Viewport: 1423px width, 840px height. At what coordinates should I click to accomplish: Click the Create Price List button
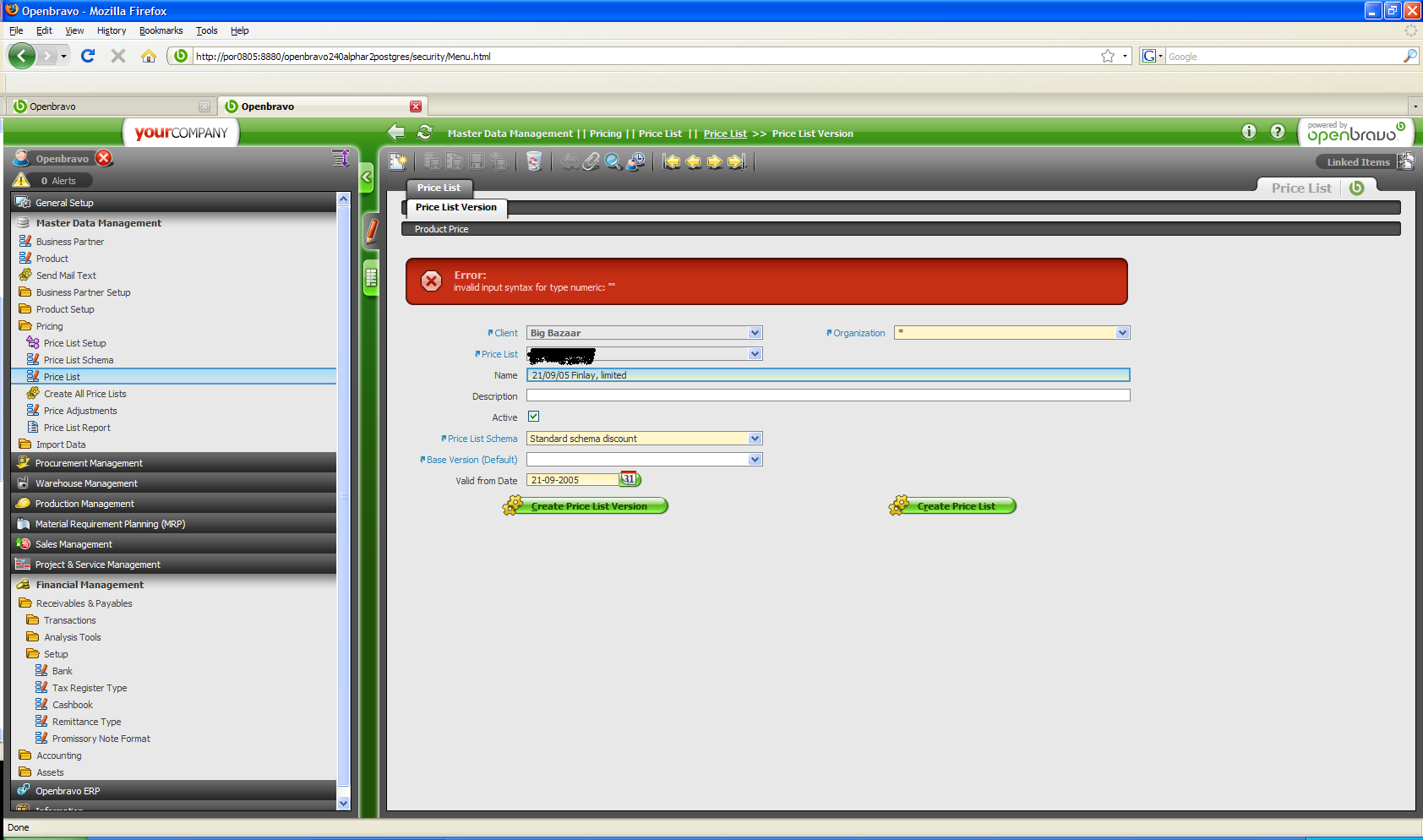952,506
